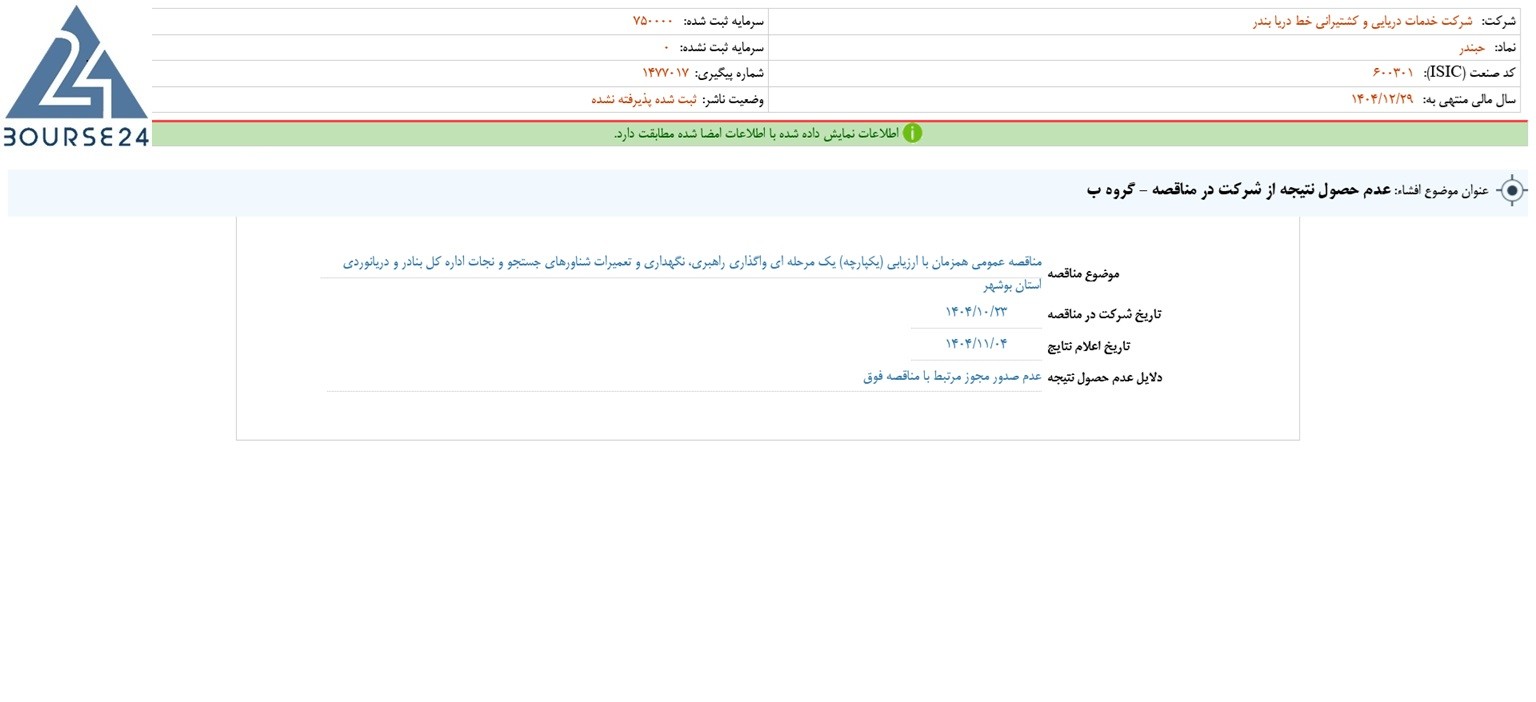Click the label سال مالی منتهی به
The height and width of the screenshot is (702, 1536).
1470,99
